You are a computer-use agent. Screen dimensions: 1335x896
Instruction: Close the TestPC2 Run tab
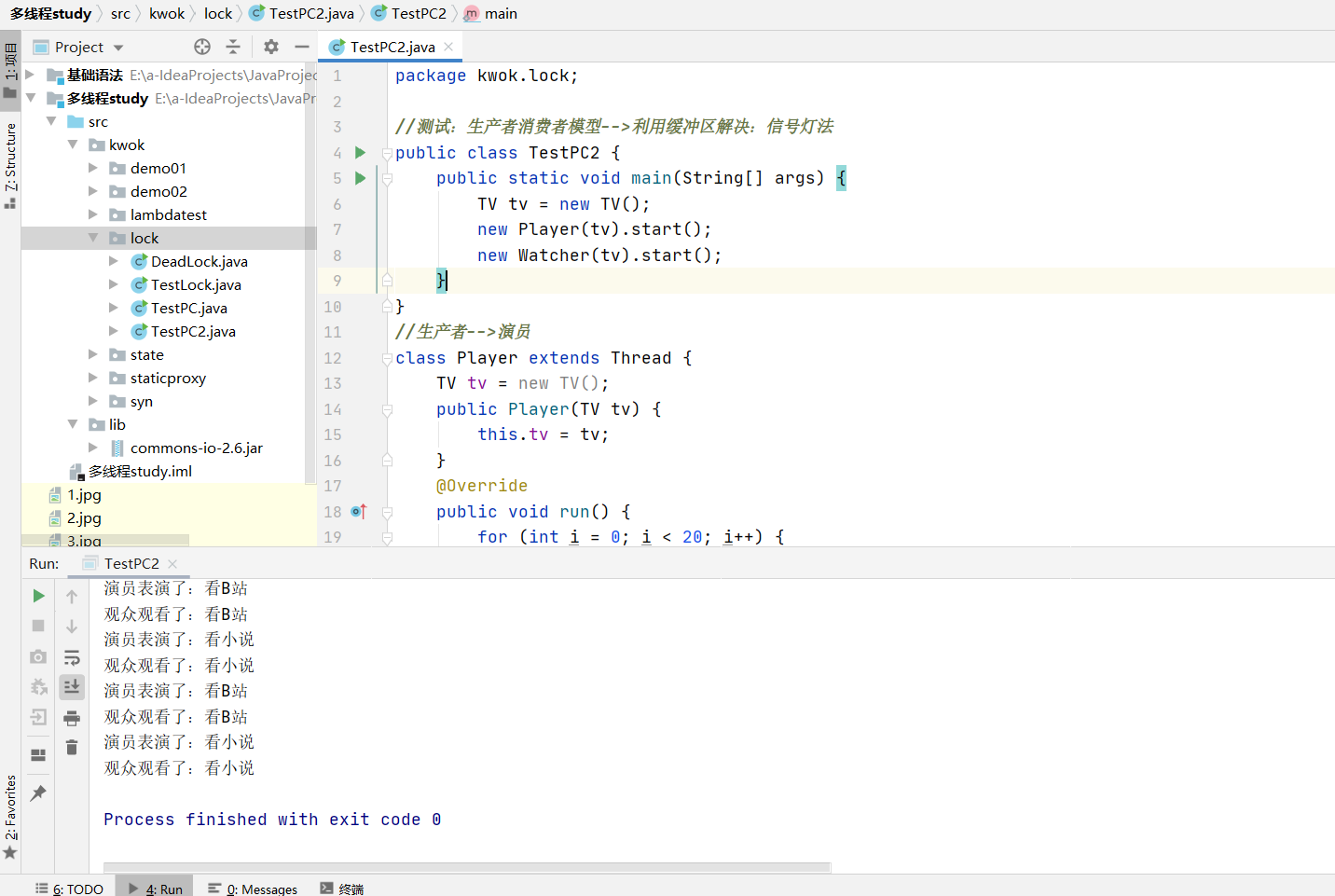[172, 563]
